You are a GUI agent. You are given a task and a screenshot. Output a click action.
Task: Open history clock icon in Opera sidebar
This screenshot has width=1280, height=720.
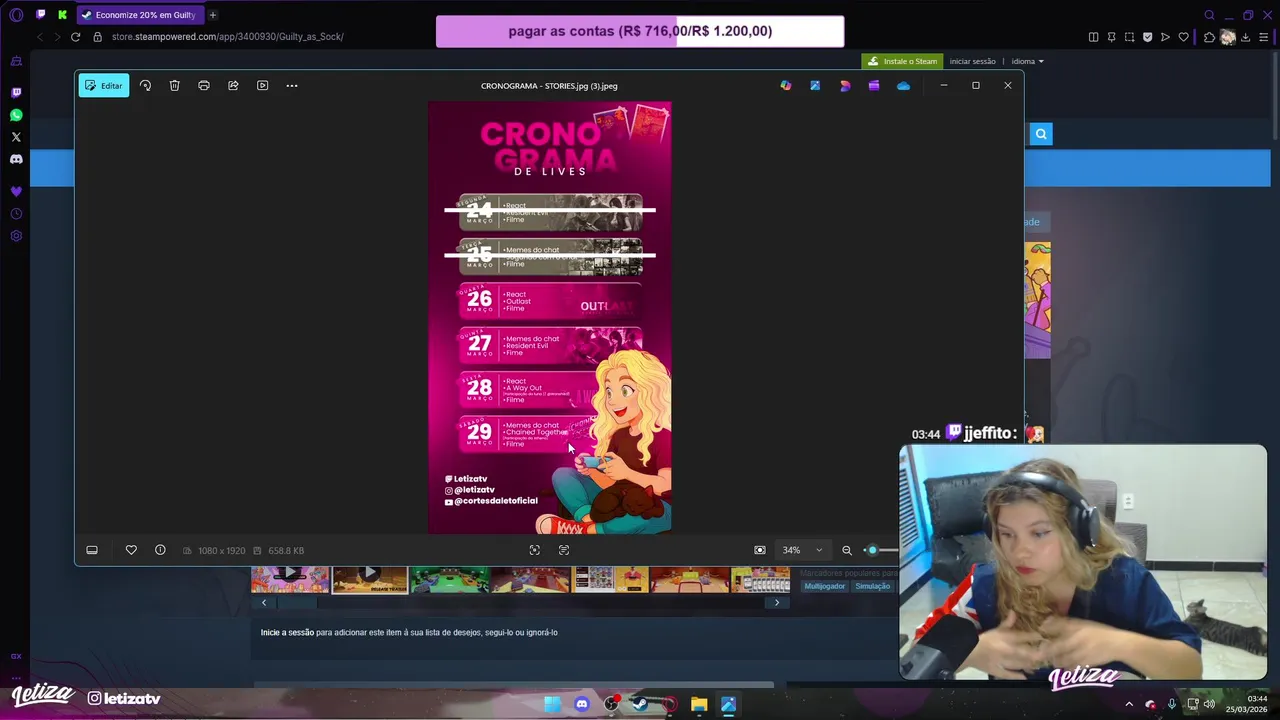(x=16, y=214)
